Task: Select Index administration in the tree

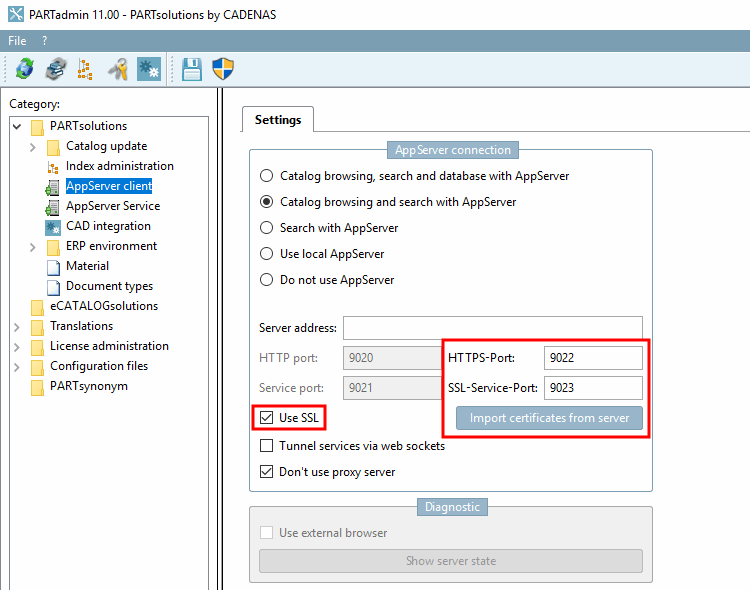Action: click(x=120, y=166)
